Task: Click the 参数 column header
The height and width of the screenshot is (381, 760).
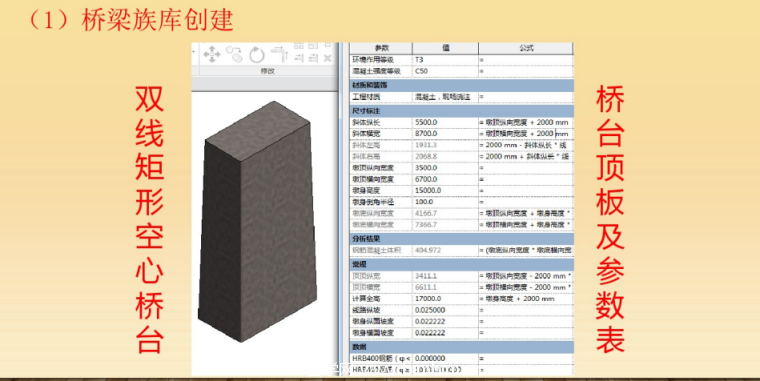Action: [381, 48]
